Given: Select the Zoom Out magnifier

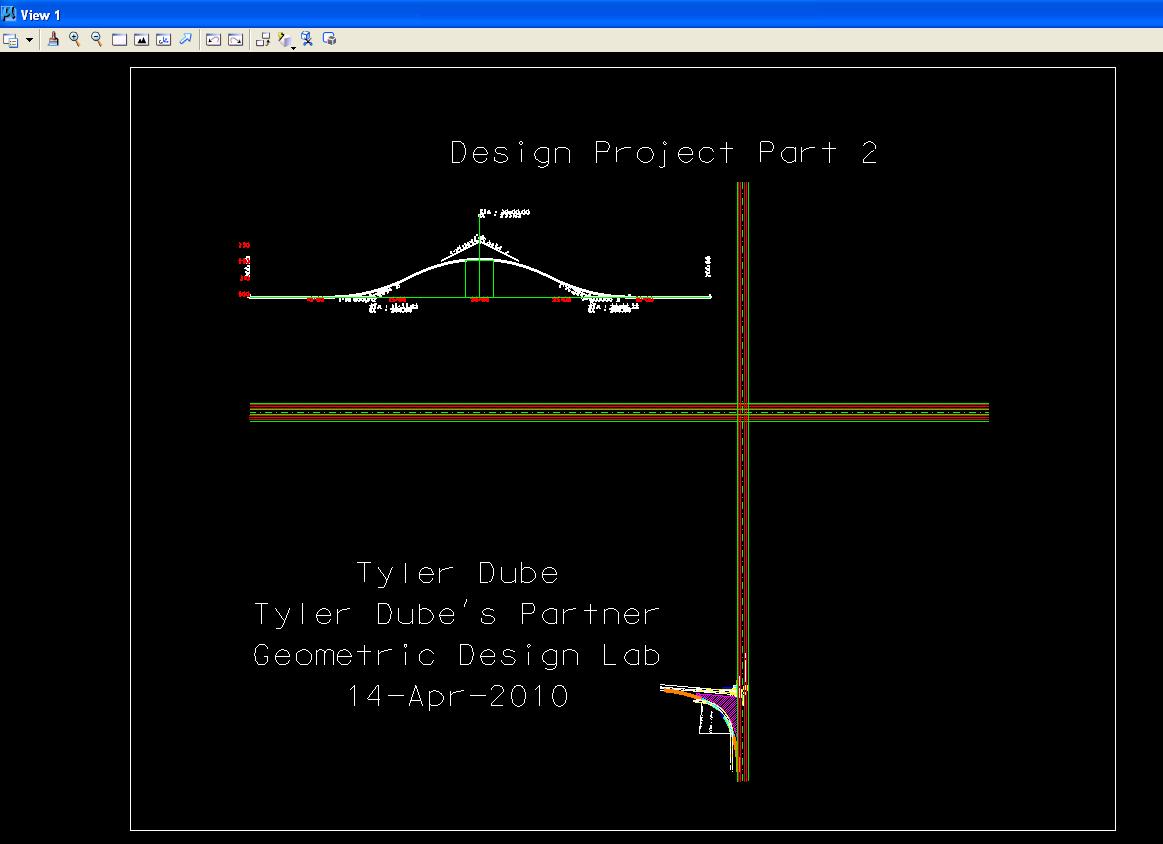Looking at the screenshot, I should [x=96, y=40].
